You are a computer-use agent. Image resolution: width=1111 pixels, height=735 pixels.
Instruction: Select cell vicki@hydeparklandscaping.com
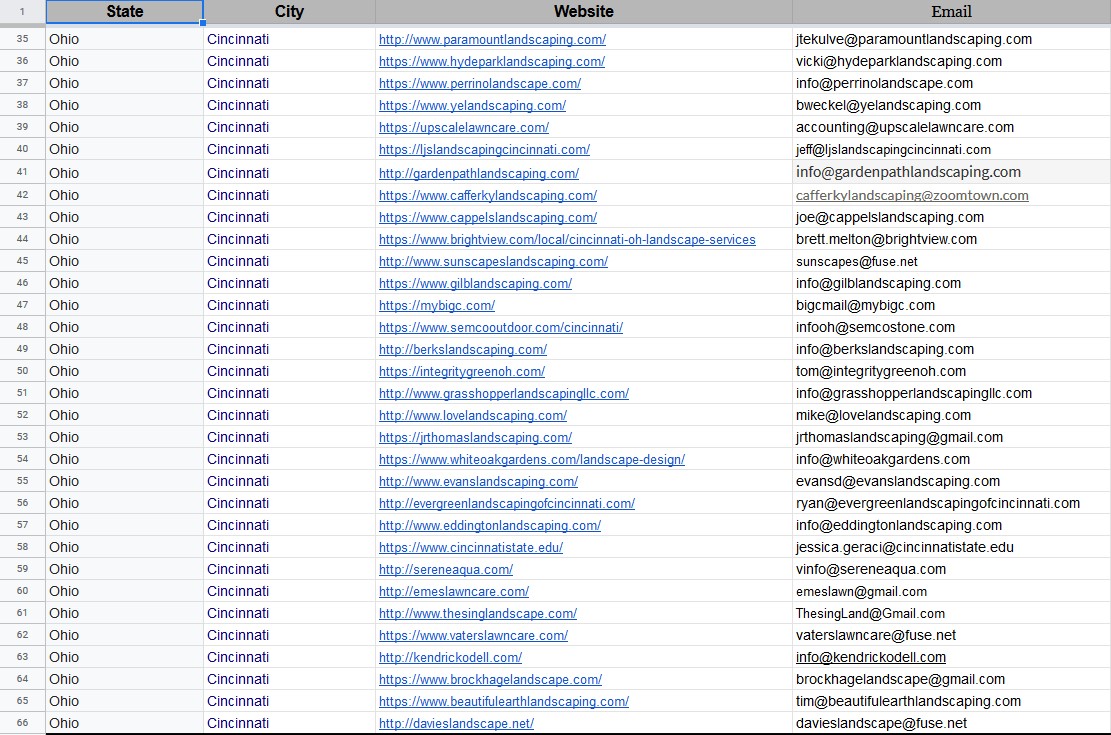(952, 61)
